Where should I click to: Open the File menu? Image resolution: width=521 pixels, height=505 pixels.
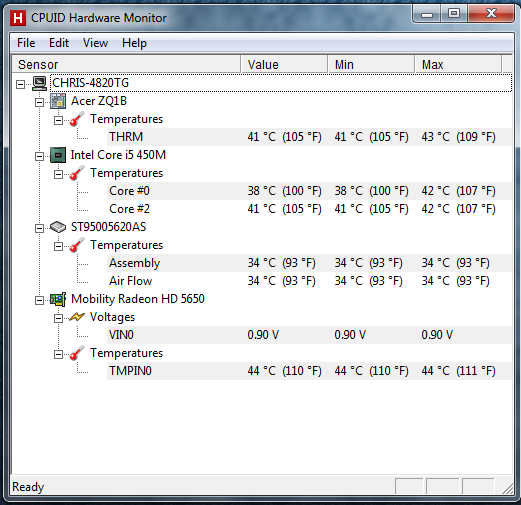click(x=26, y=43)
